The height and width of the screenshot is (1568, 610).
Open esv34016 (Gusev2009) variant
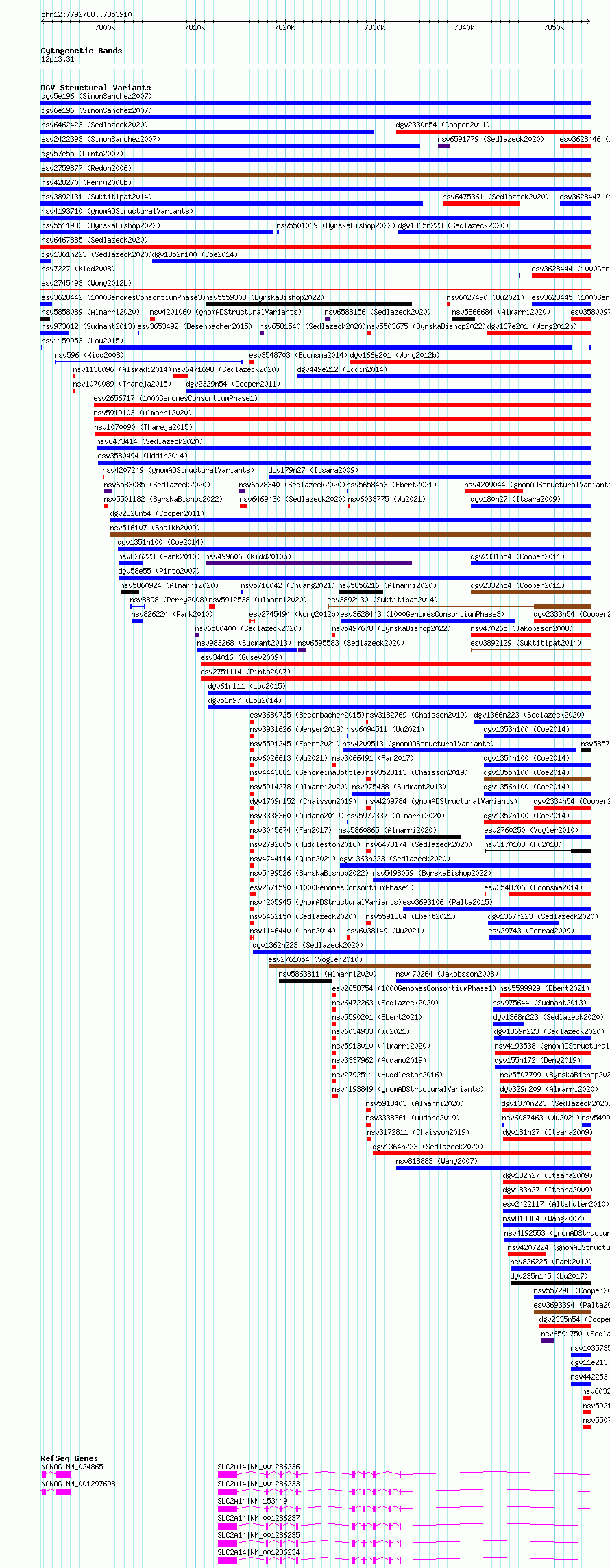[x=241, y=658]
